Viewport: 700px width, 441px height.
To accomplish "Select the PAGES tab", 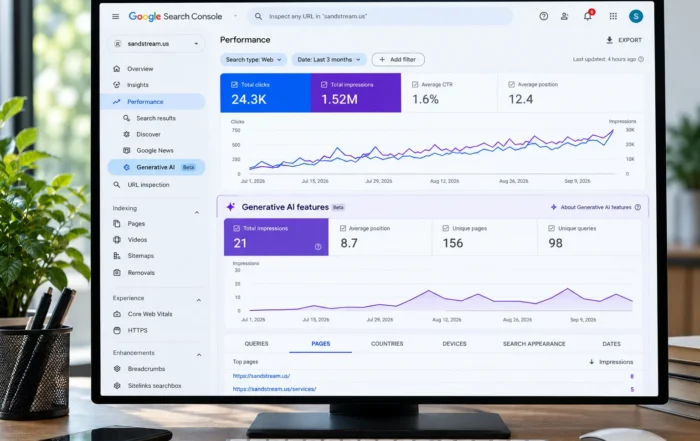I will point(321,344).
